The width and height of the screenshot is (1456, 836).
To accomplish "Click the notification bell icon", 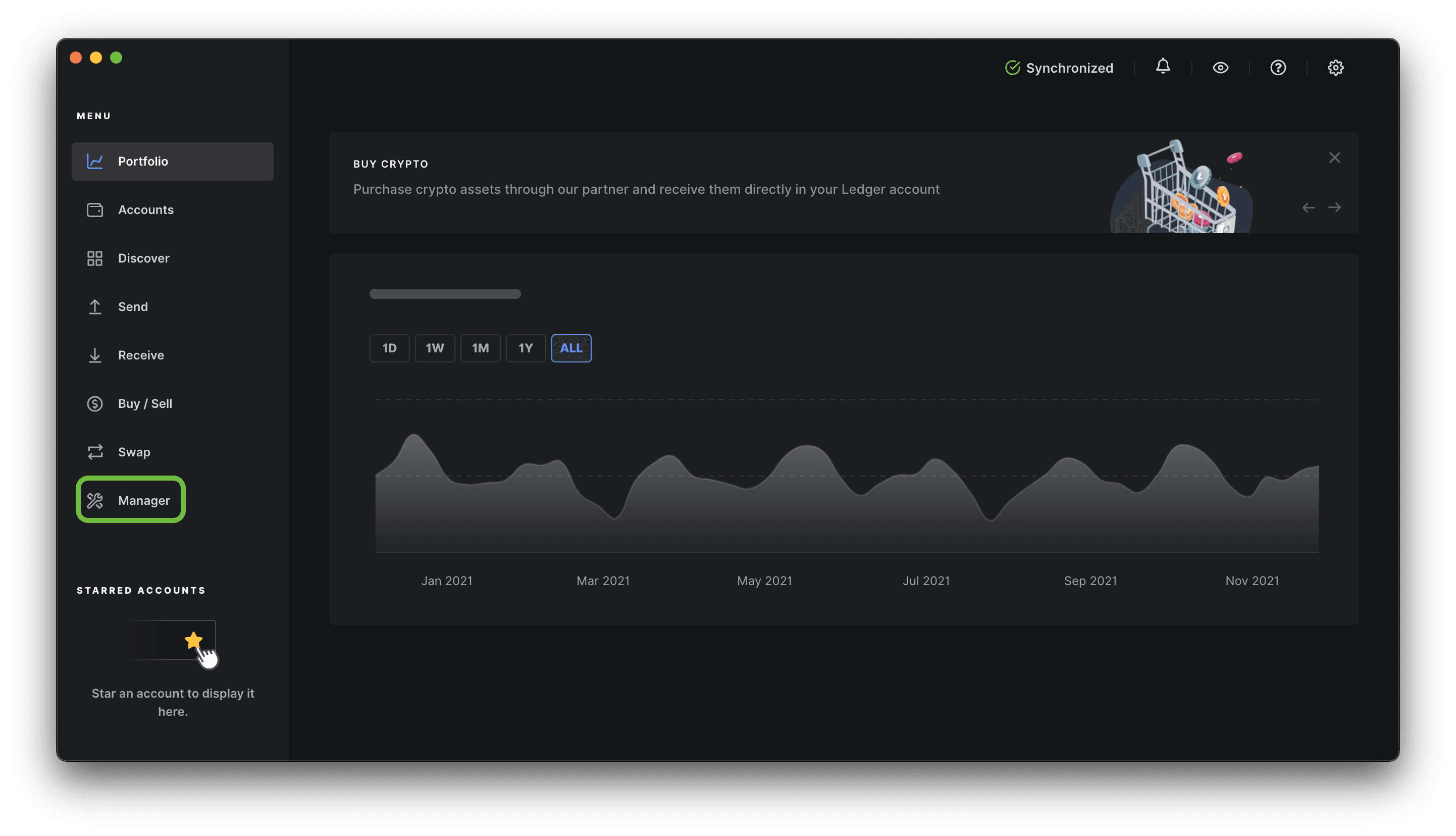I will (x=1163, y=67).
